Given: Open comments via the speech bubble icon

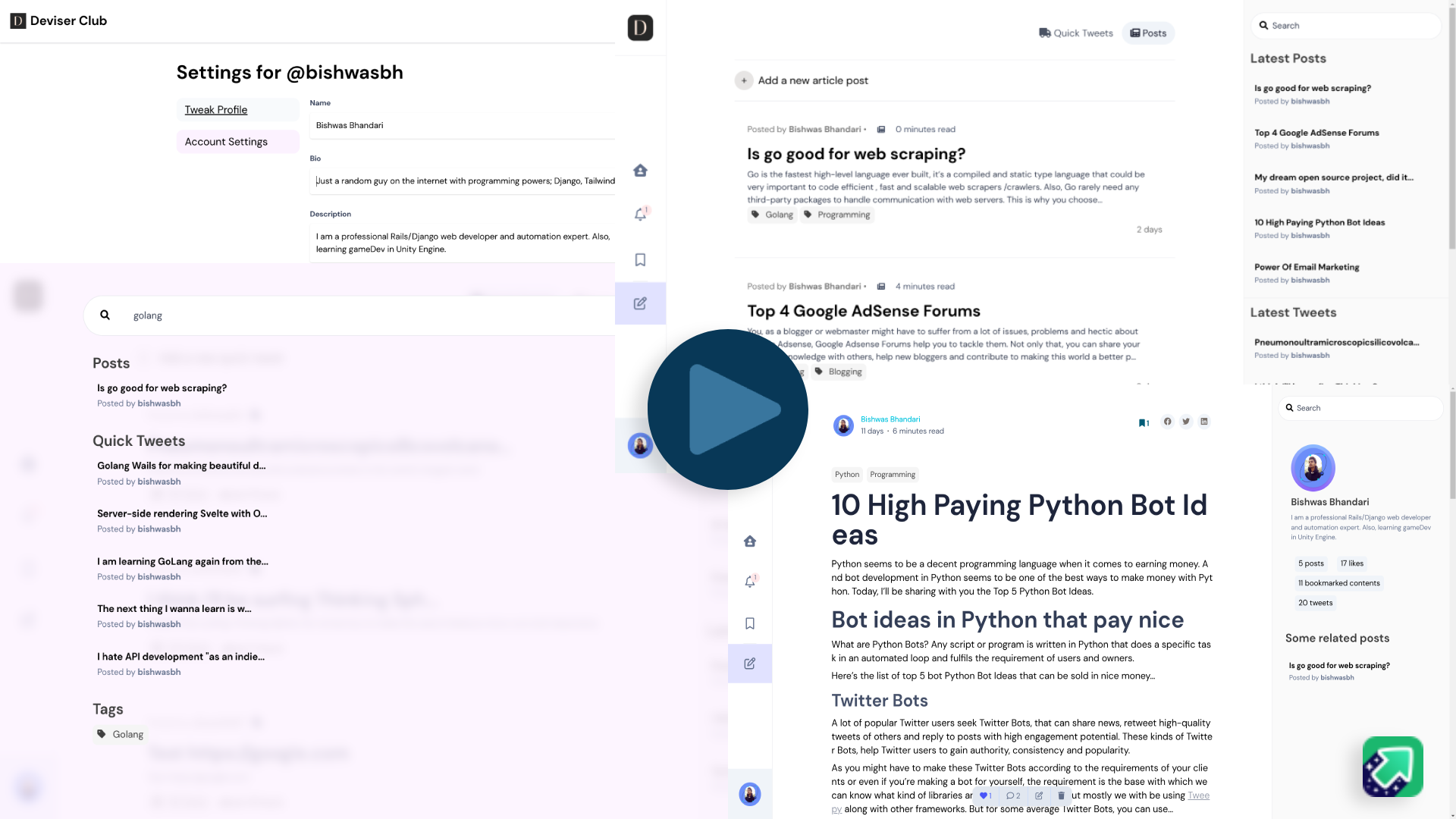Looking at the screenshot, I should click(1013, 795).
